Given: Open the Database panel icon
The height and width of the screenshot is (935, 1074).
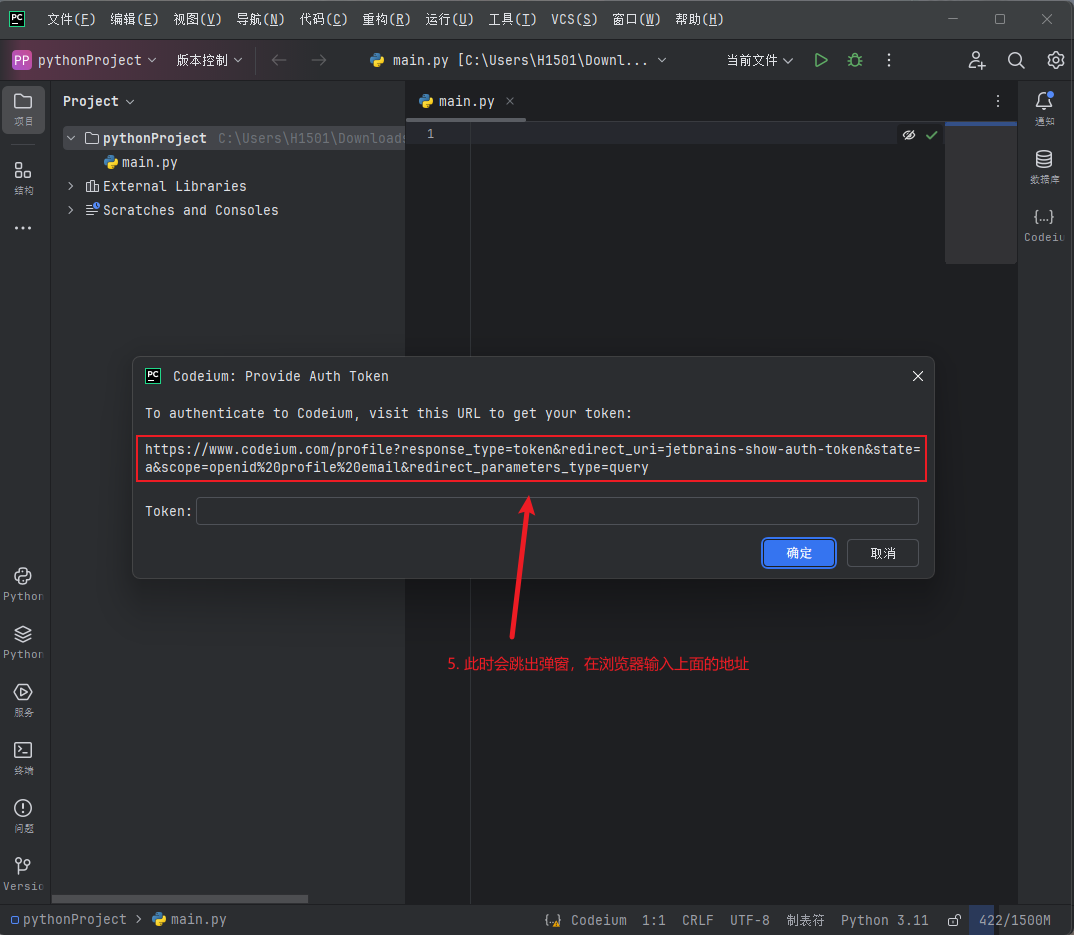Looking at the screenshot, I should coord(1044,165).
